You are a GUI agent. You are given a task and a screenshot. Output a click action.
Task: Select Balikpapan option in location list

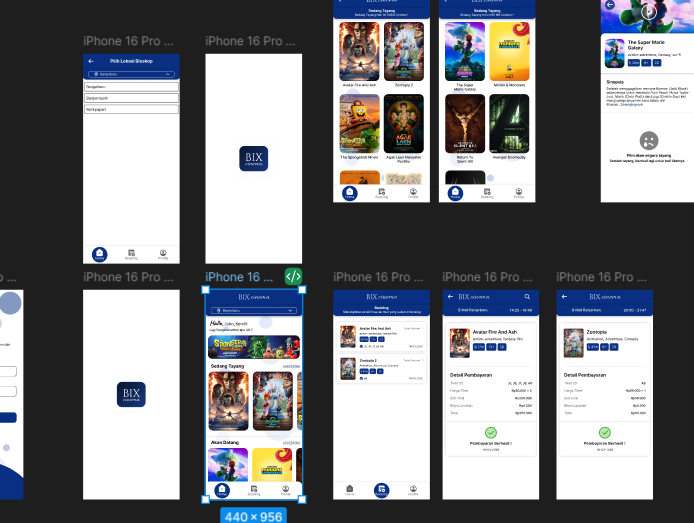pyautogui.click(x=131, y=108)
